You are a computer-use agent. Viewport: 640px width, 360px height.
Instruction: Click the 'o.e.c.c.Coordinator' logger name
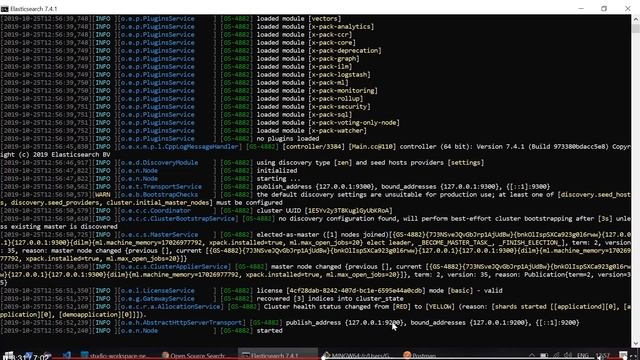tap(156, 211)
